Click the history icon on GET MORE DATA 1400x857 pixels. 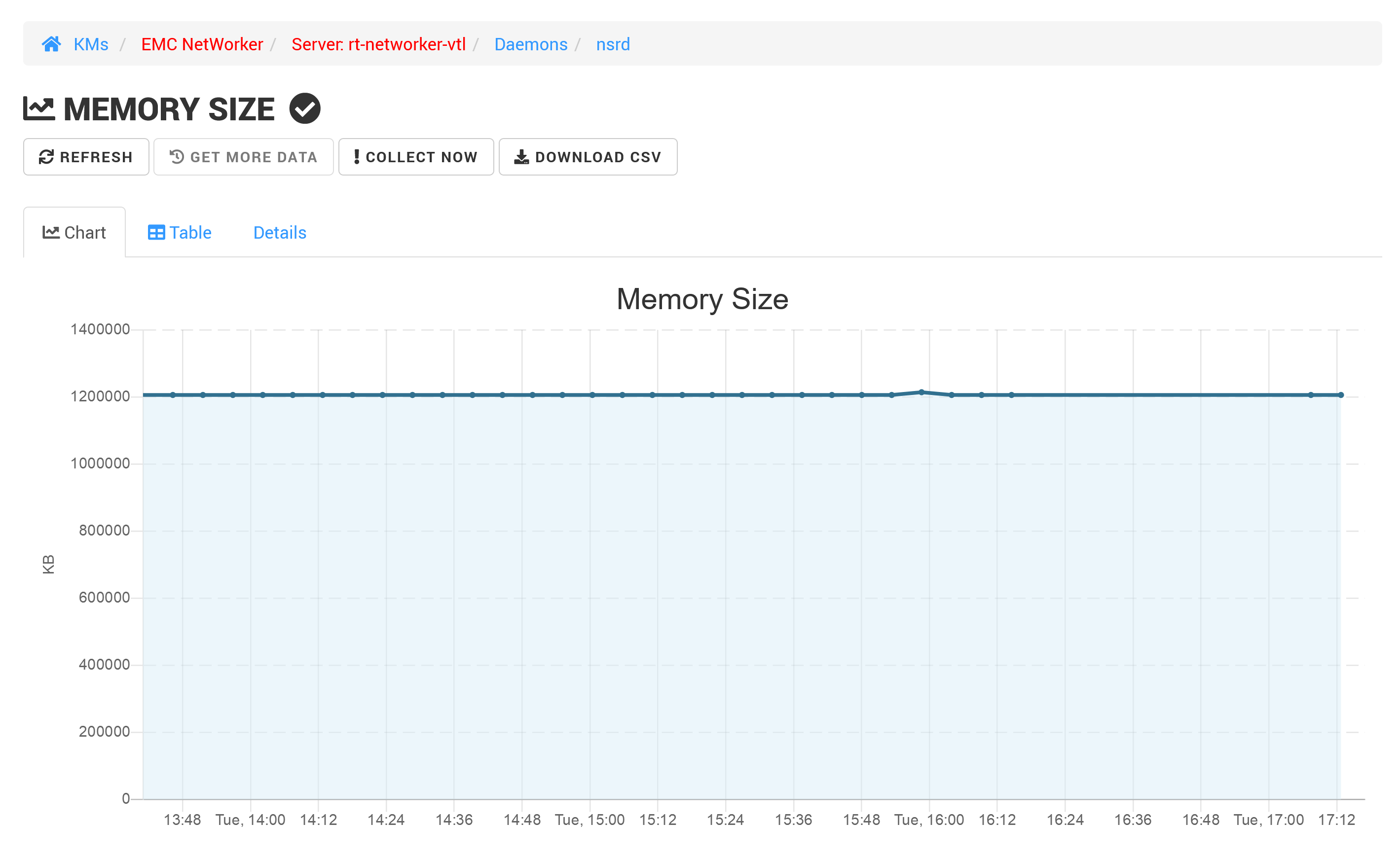176,157
